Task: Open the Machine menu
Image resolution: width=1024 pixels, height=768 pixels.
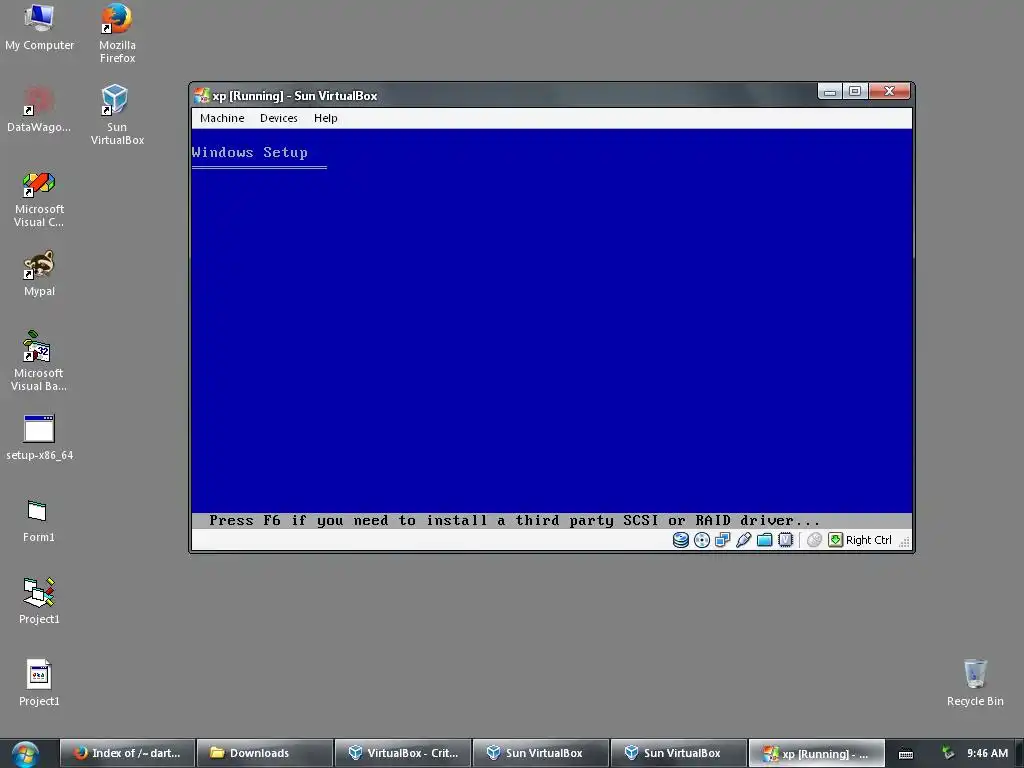Action: click(222, 118)
